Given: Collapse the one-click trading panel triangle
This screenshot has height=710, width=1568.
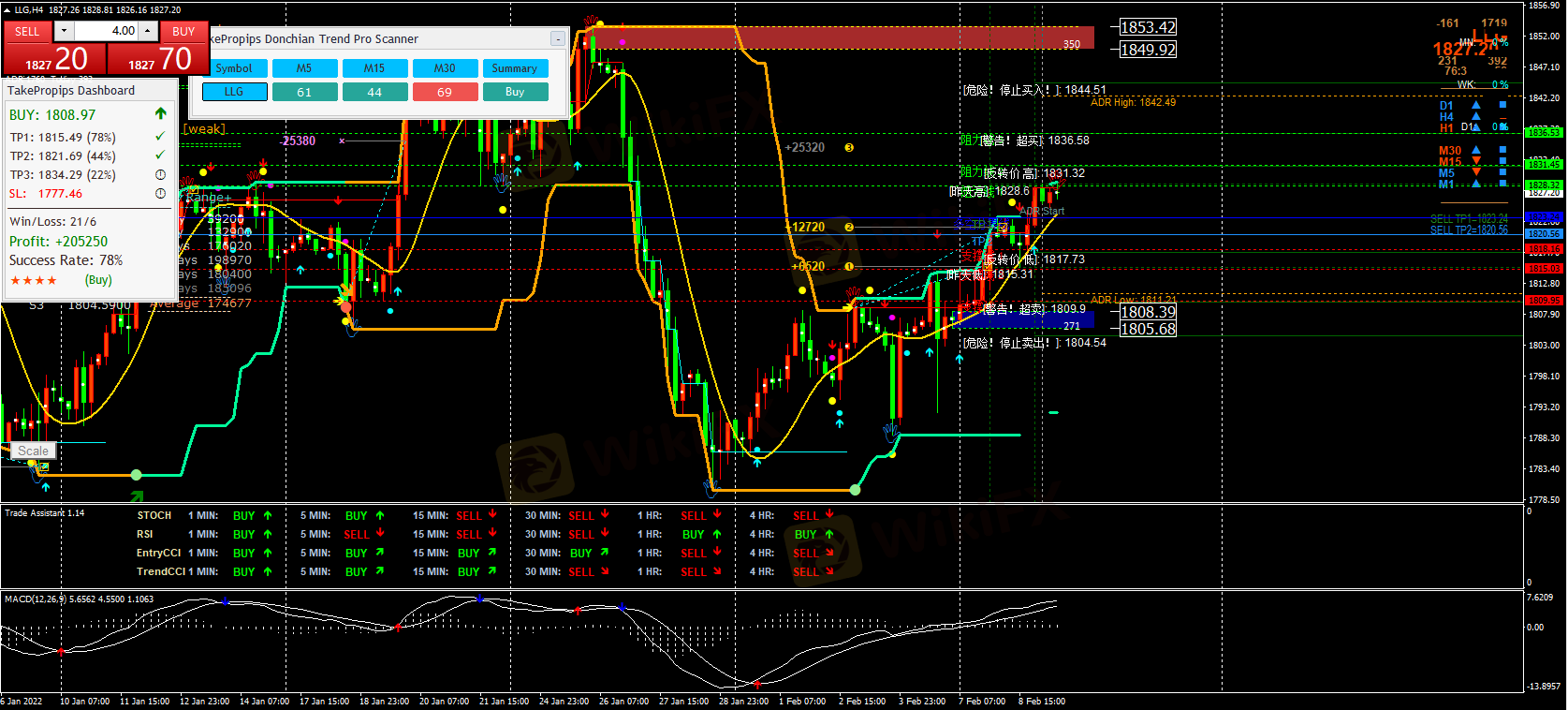Looking at the screenshot, I should [7, 9].
